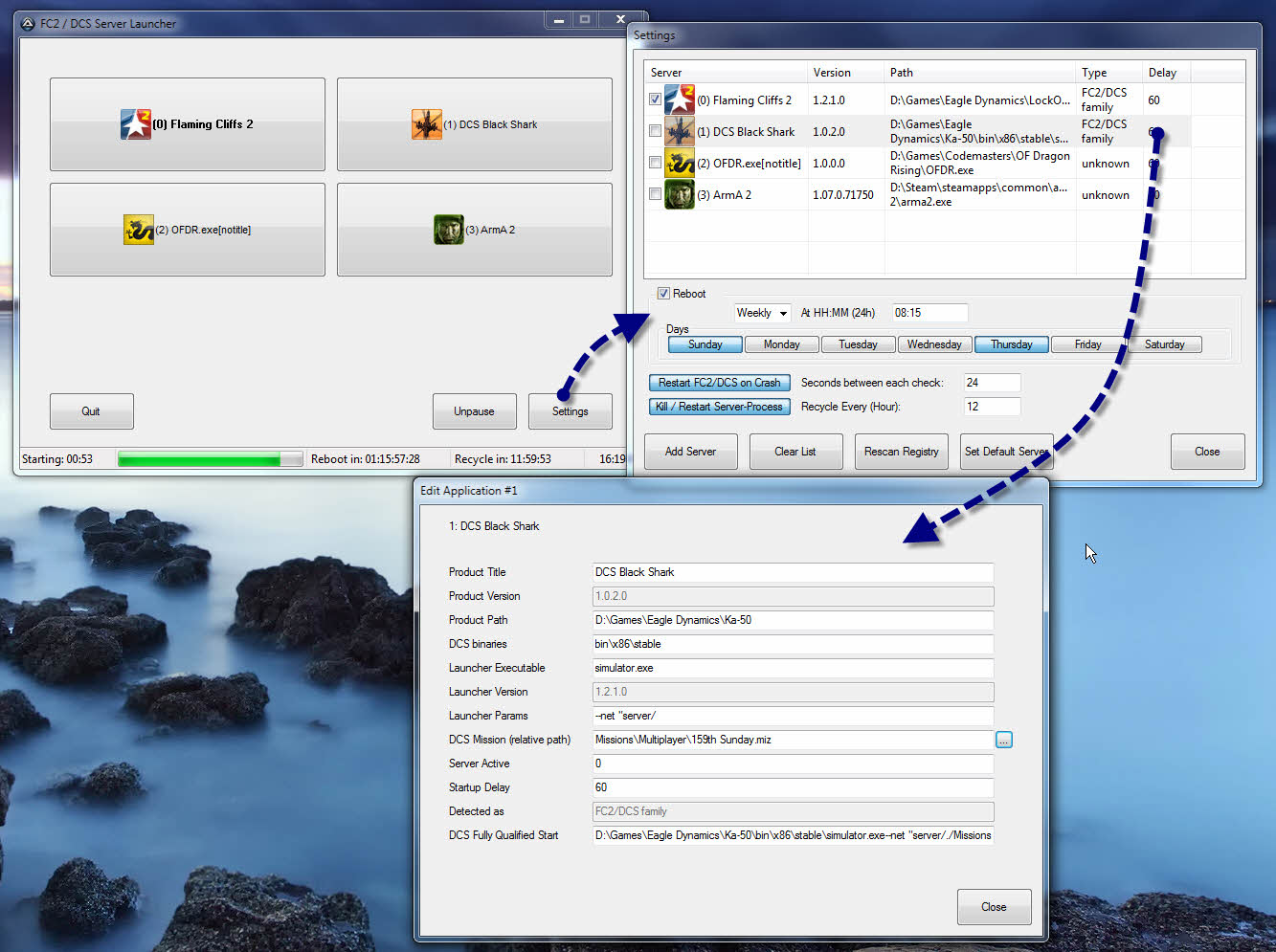Toggle DCS Black Shark server checkbox
Screen dimensions: 1276x952
coord(655,131)
